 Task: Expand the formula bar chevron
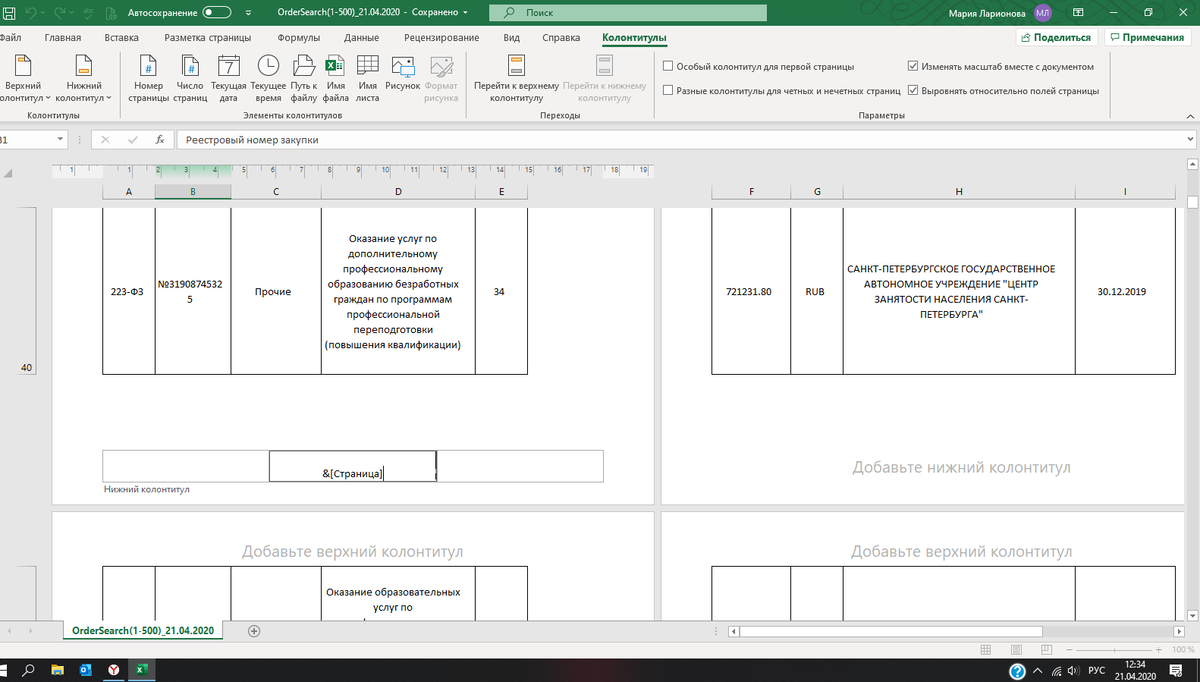pyautogui.click(x=1190, y=140)
